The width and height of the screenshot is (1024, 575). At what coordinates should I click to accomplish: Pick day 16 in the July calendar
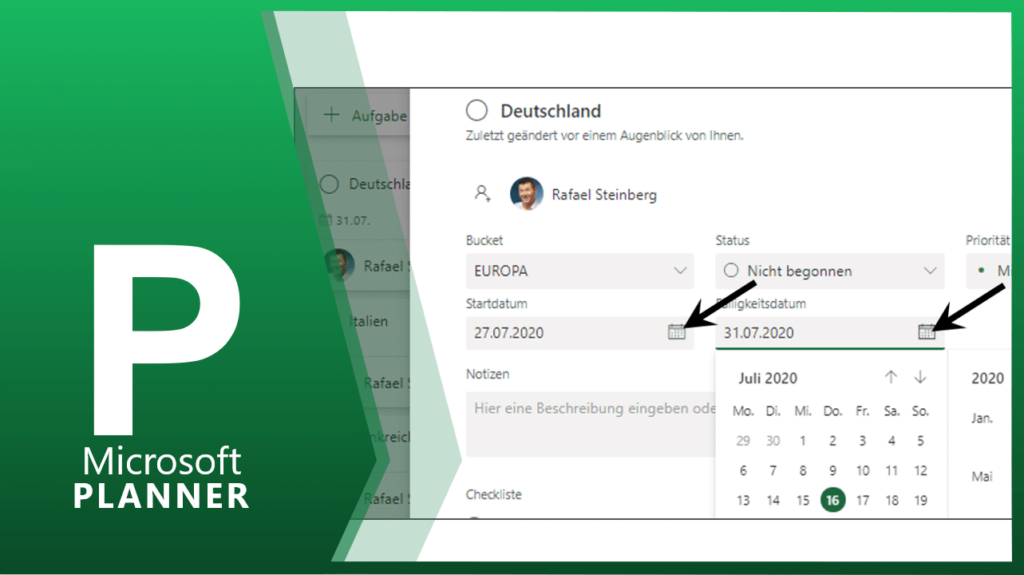tap(832, 500)
